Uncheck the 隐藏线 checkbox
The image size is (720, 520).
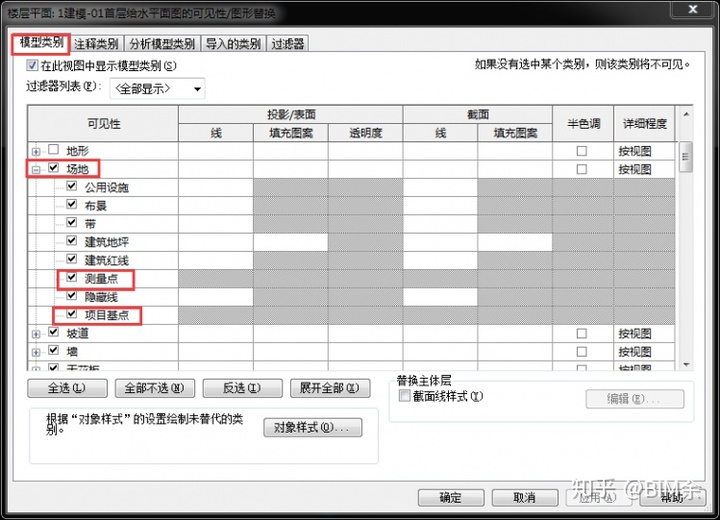click(72, 295)
